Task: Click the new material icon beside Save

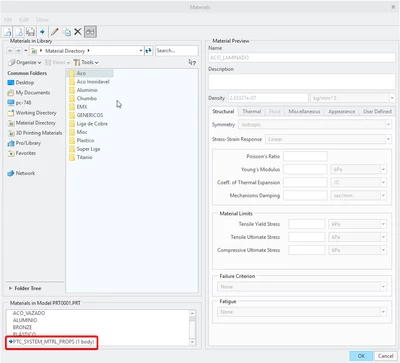Action: (19, 32)
